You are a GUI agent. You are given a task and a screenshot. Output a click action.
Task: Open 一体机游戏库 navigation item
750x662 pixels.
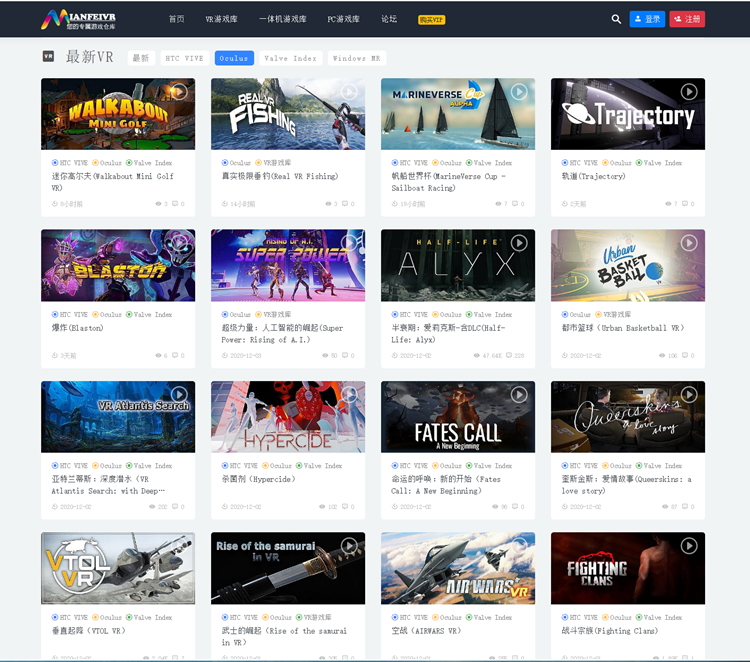[x=283, y=19]
